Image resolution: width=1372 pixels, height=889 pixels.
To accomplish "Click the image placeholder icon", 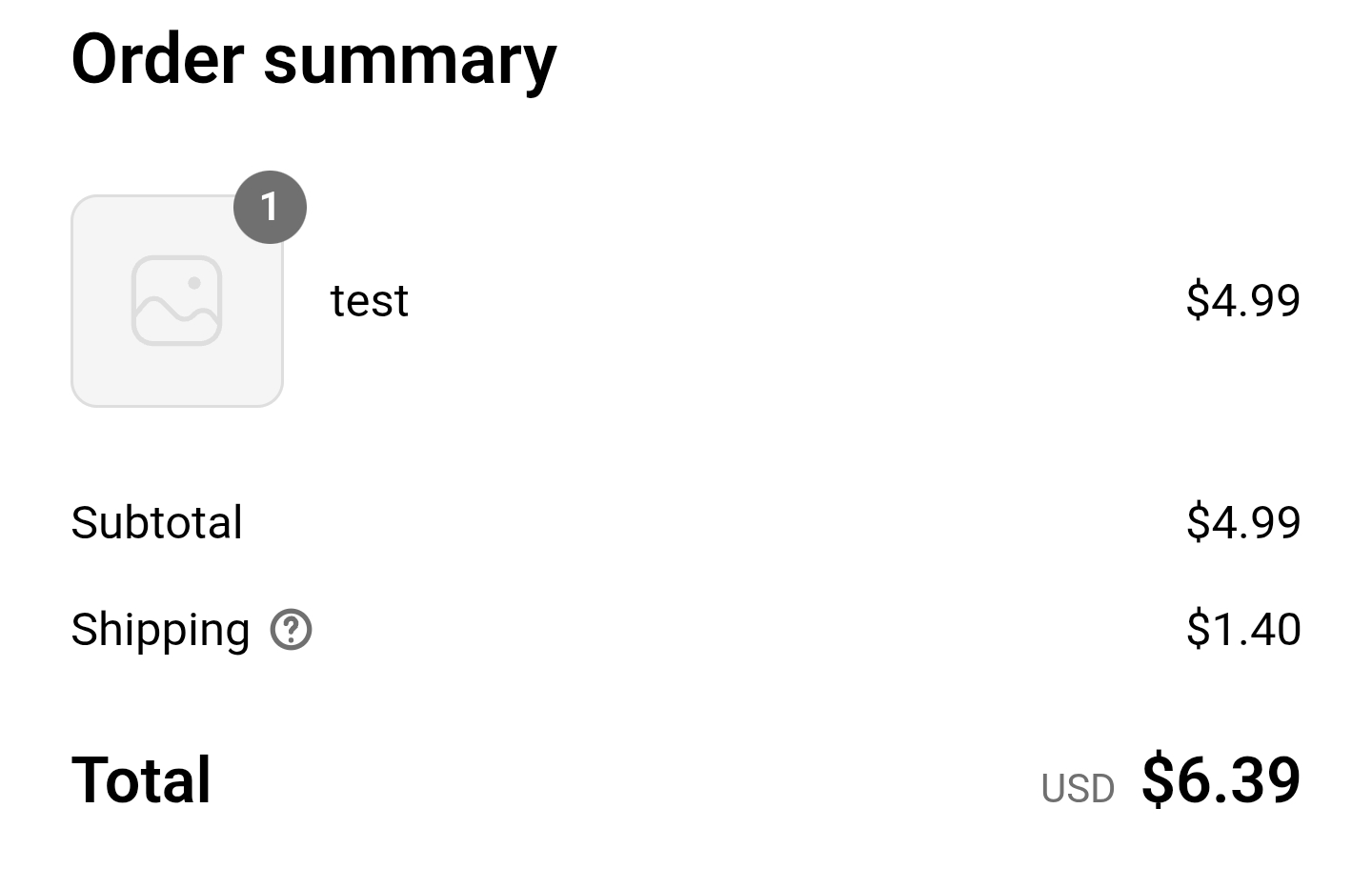I will click(177, 300).
